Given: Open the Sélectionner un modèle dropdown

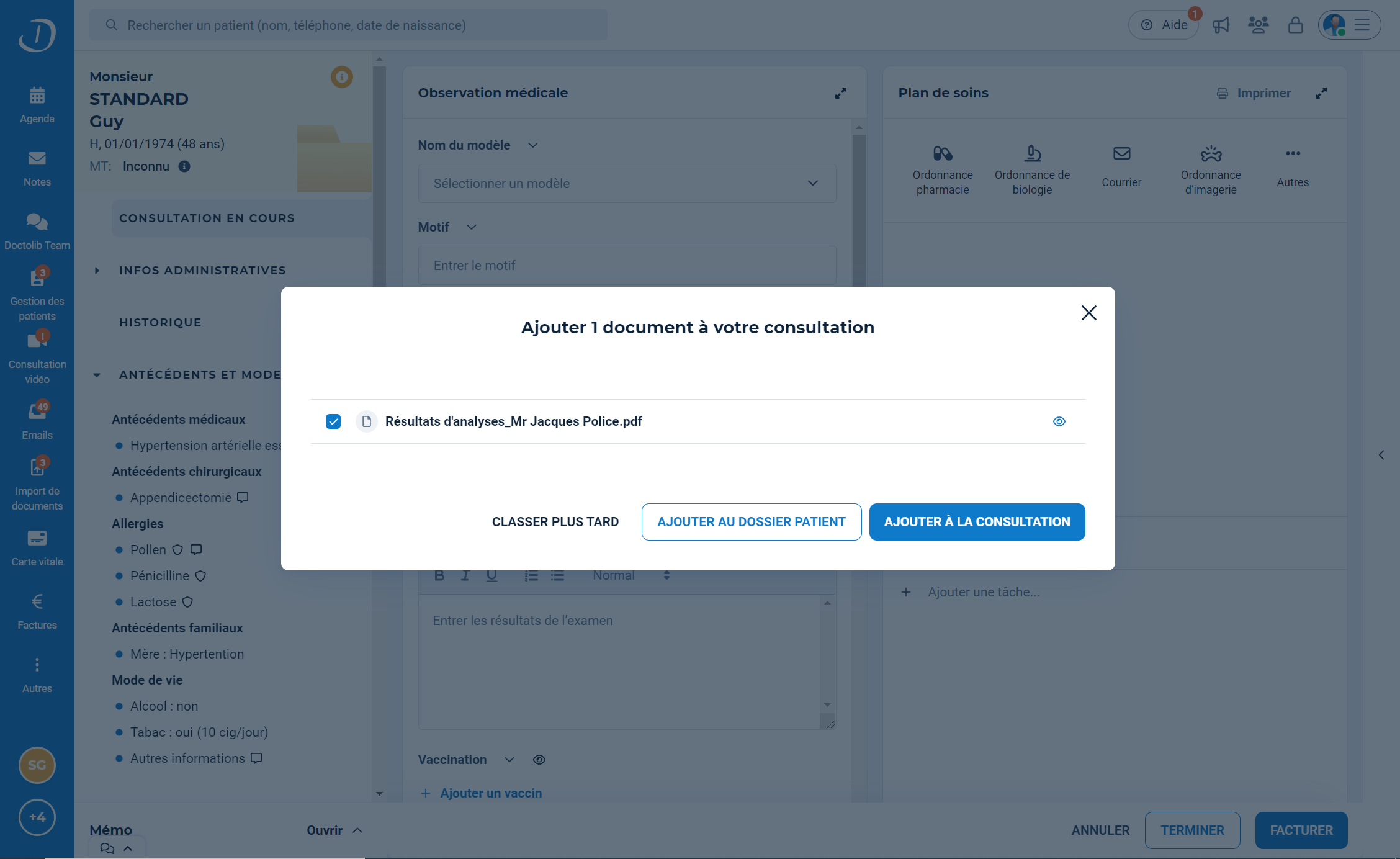Looking at the screenshot, I should point(627,184).
